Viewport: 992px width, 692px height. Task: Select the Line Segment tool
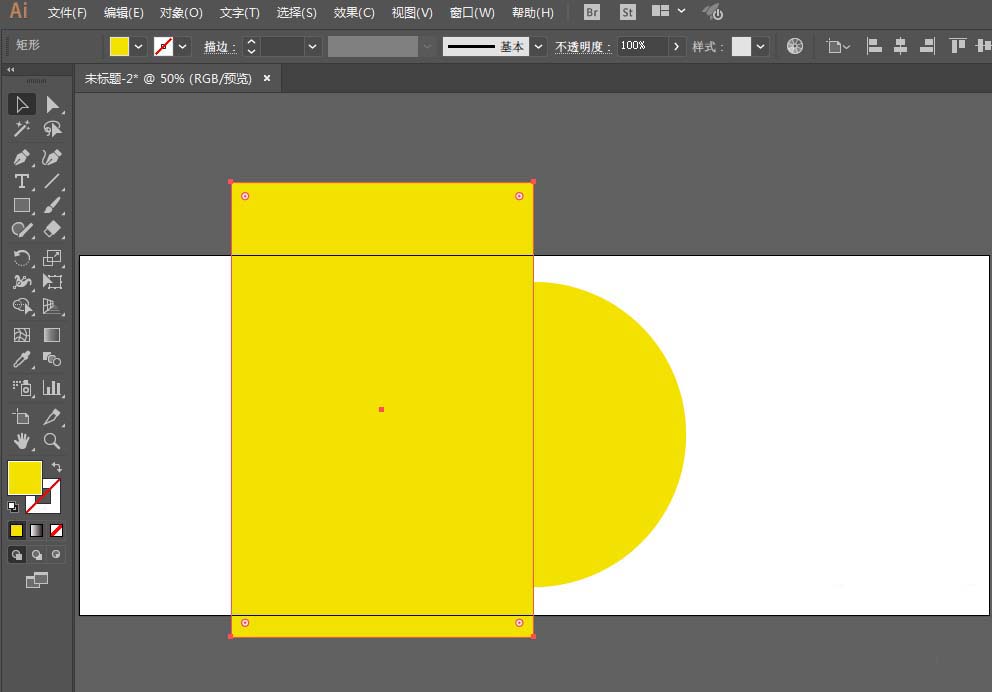tap(53, 182)
